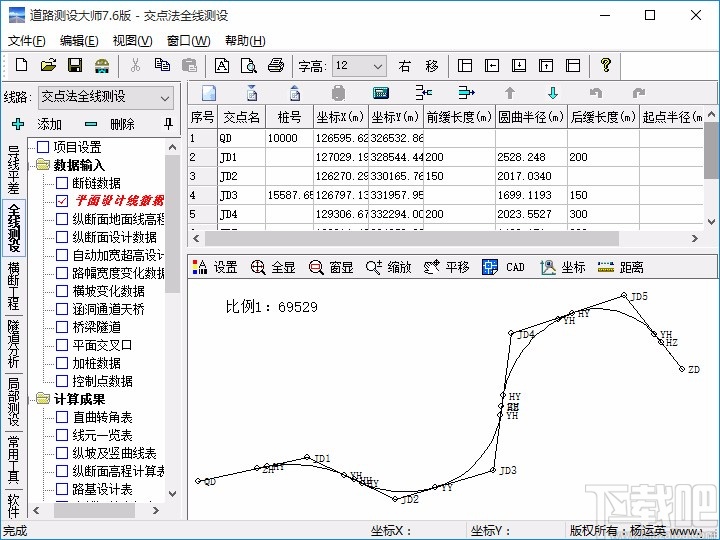Switch to the 横断工程 side tab

coord(14,285)
